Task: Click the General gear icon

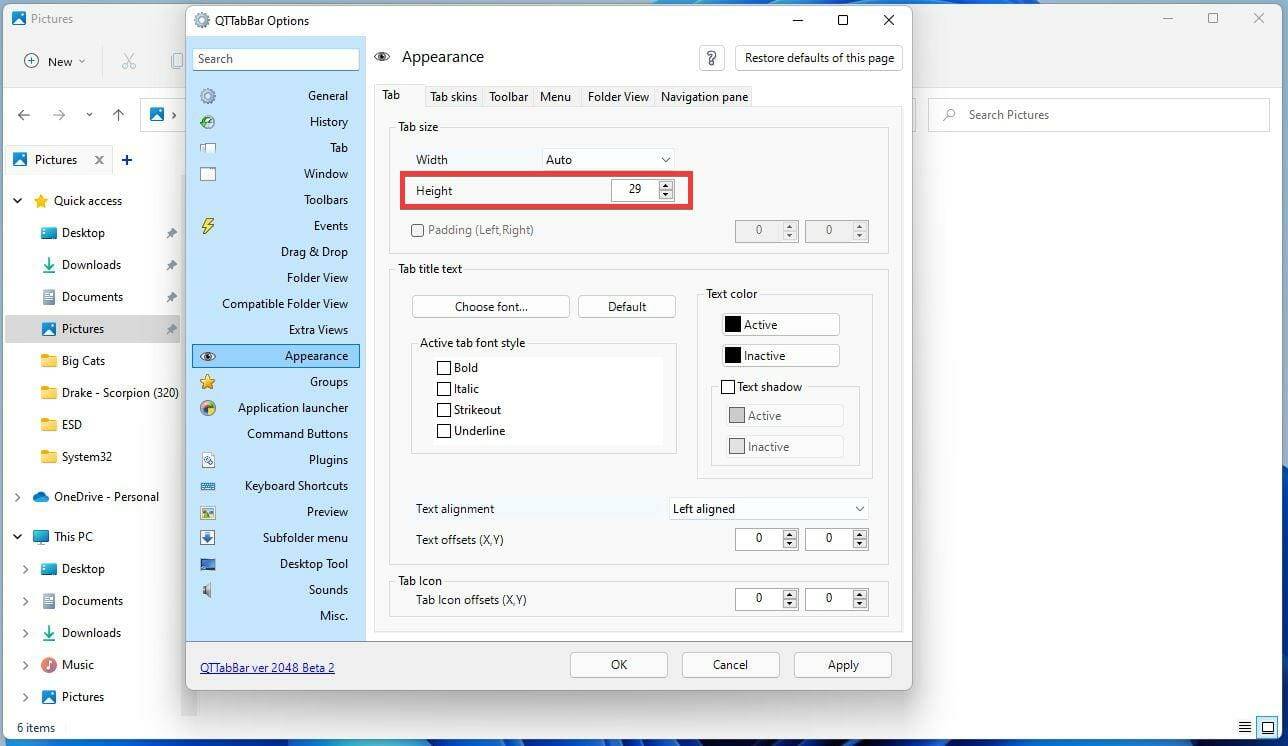Action: tap(208, 95)
